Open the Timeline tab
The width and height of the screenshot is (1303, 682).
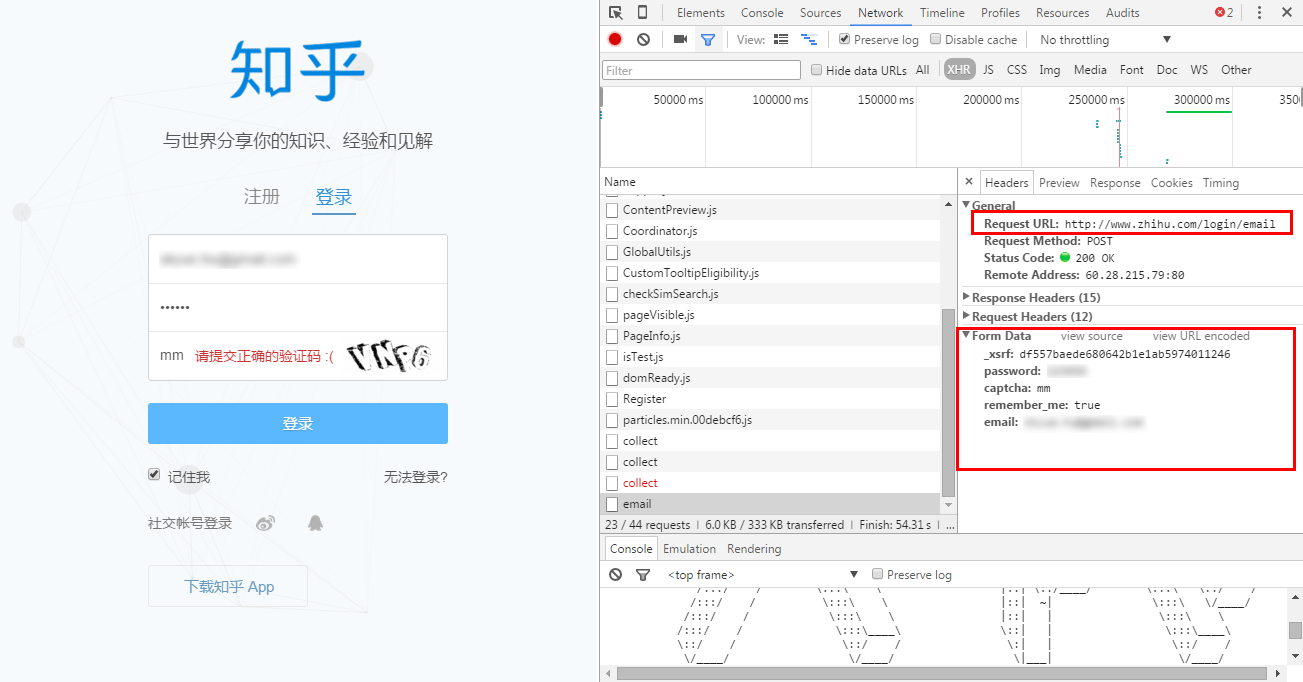[942, 13]
